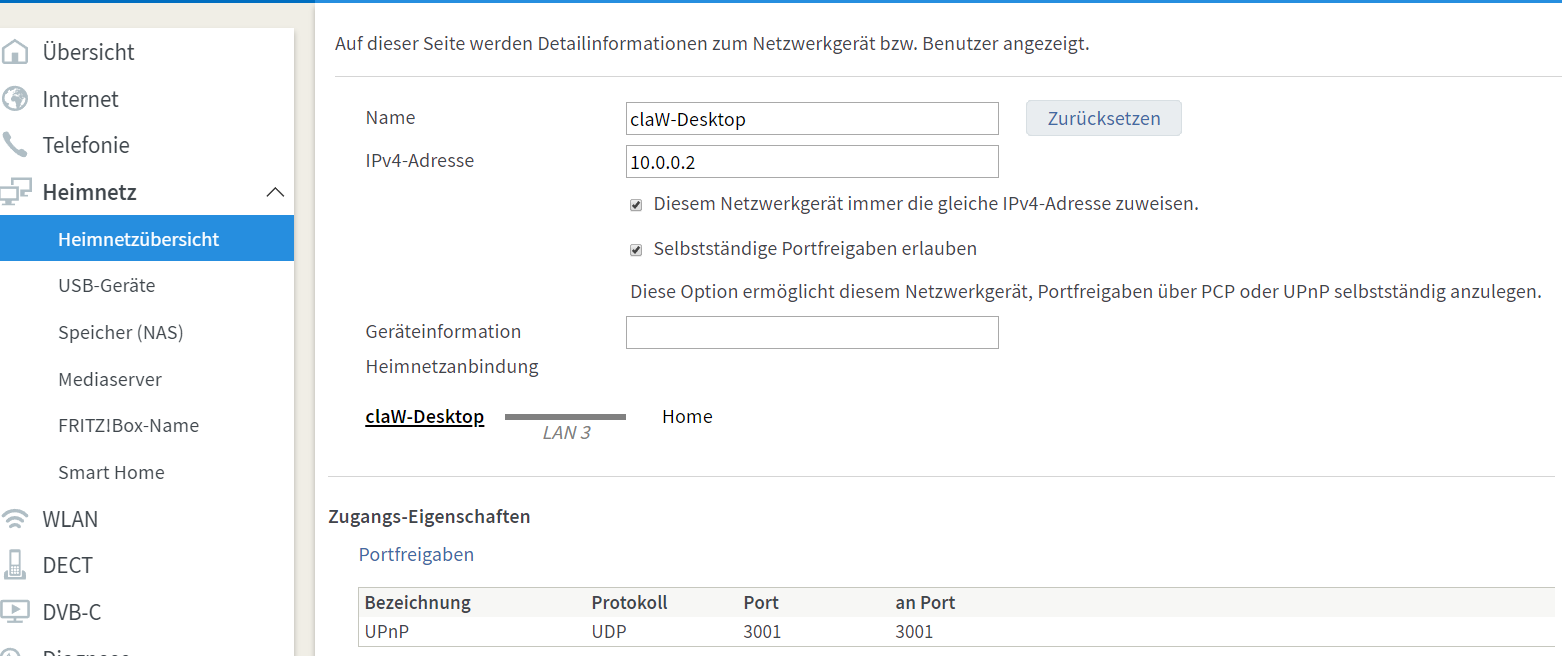Image resolution: width=1562 pixels, height=656 pixels.
Task: Open the Smart Home section
Action: point(111,472)
